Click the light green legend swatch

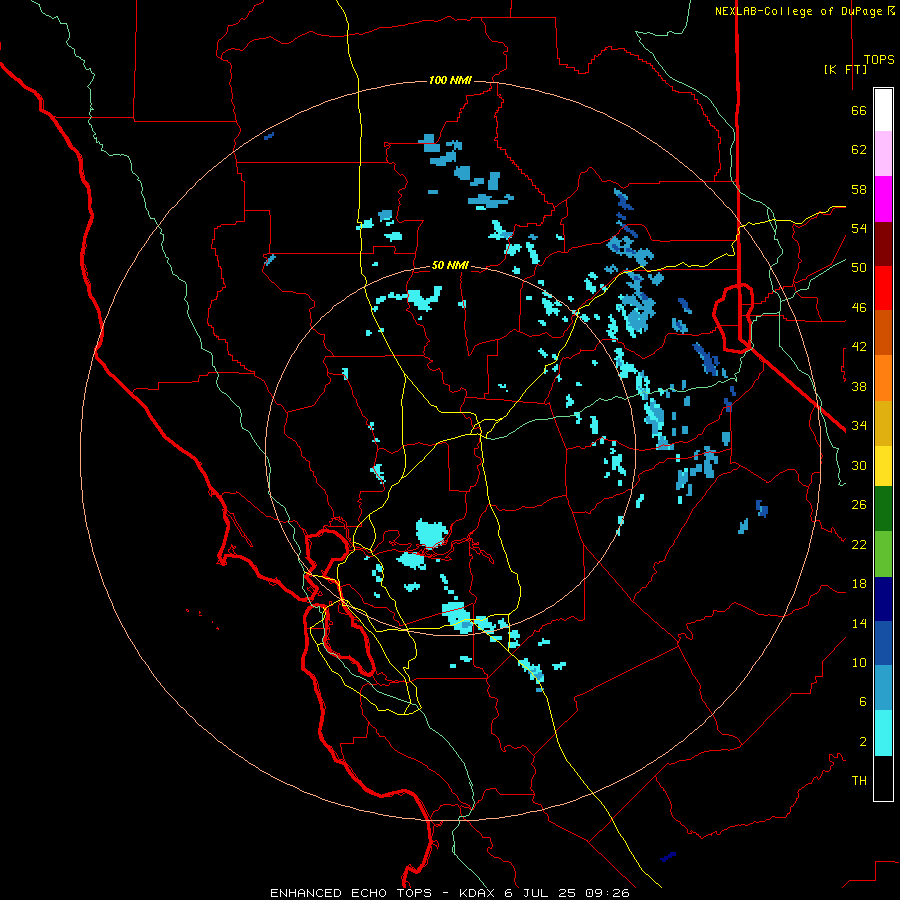[x=883, y=554]
